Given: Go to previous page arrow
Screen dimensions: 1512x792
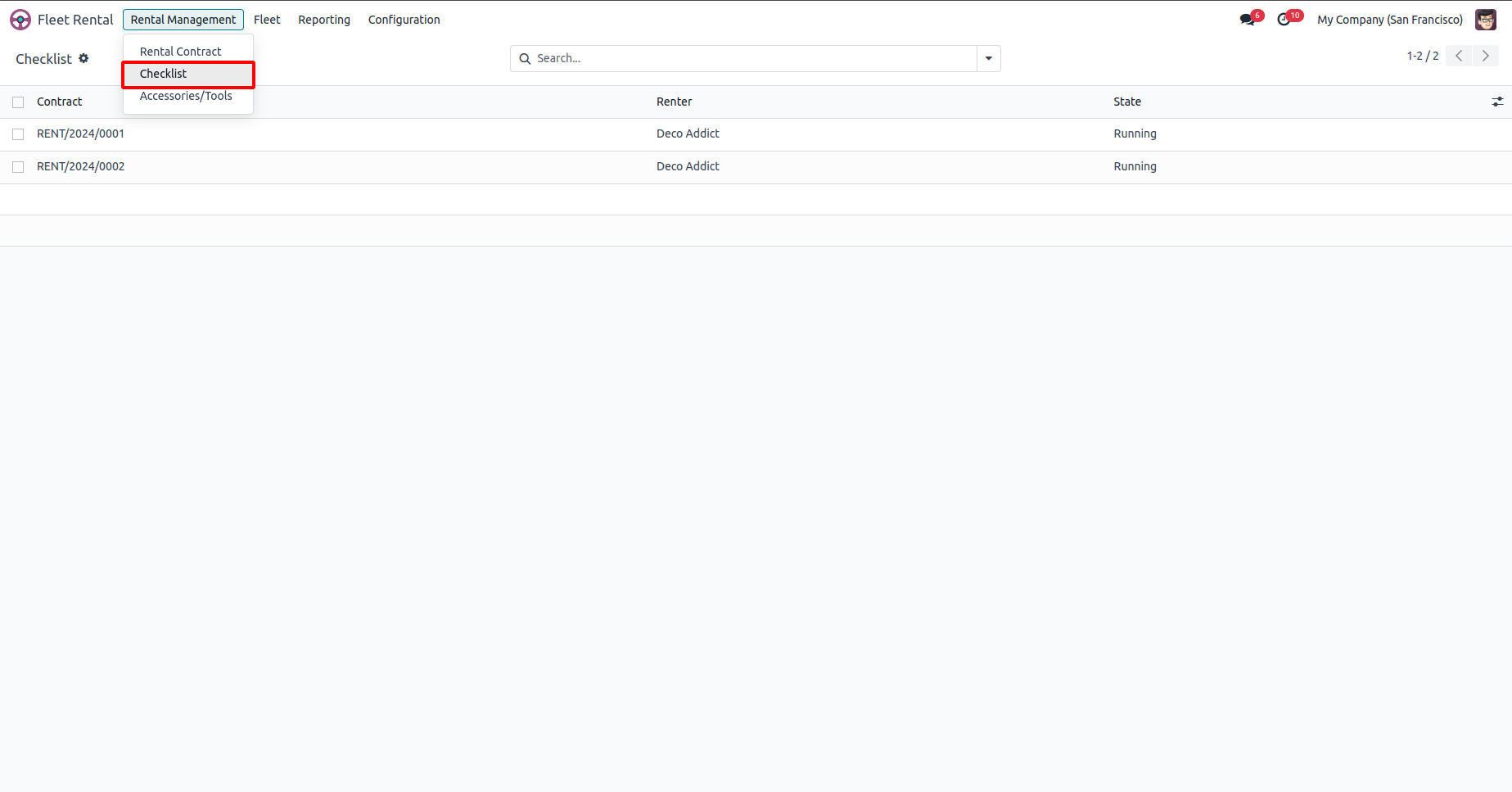Looking at the screenshot, I should click(1459, 56).
